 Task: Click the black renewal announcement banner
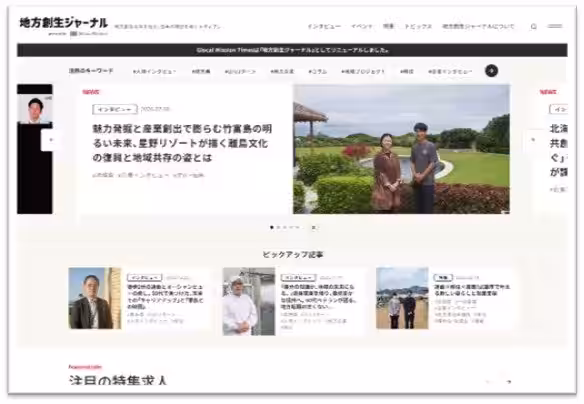292,50
